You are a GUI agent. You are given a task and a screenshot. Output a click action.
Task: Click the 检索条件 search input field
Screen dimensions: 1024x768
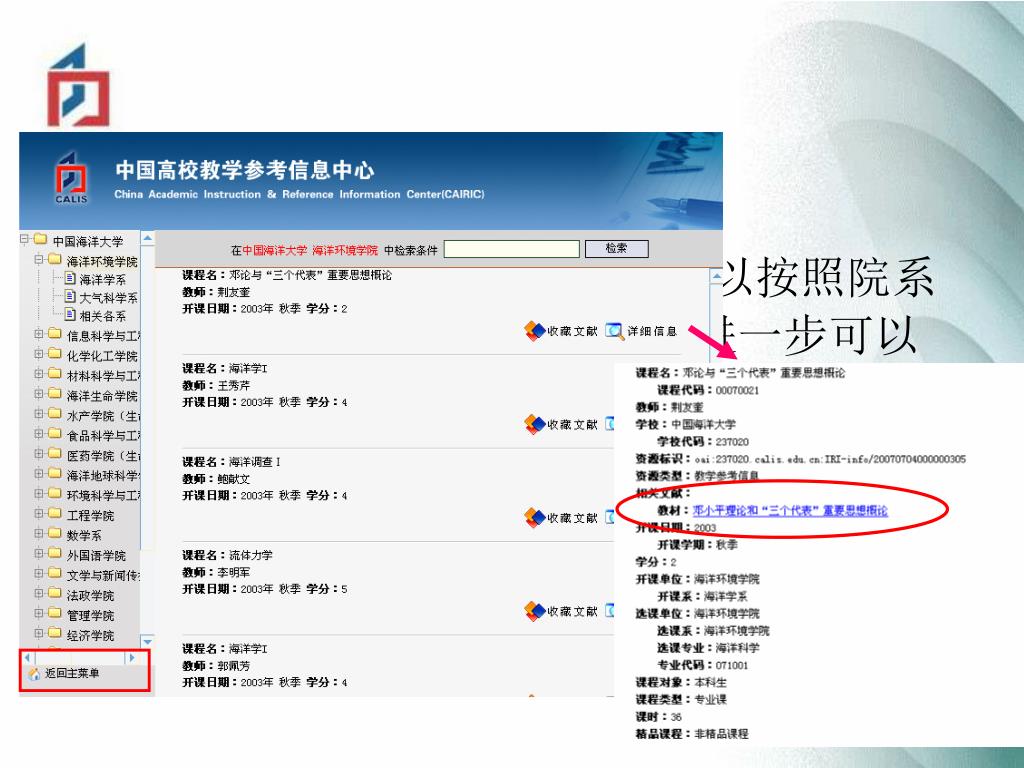point(511,249)
